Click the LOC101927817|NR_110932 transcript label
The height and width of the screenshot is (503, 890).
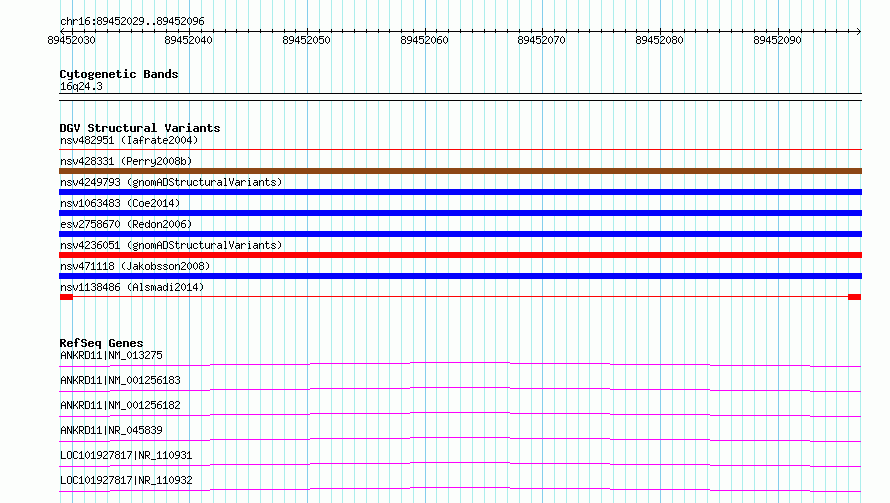tap(126, 480)
